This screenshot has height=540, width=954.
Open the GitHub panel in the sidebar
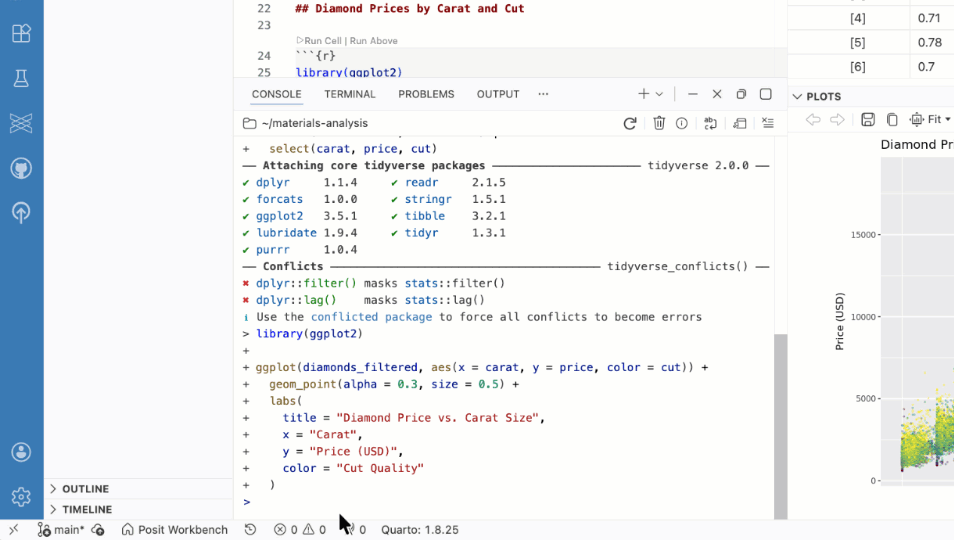coord(21,168)
